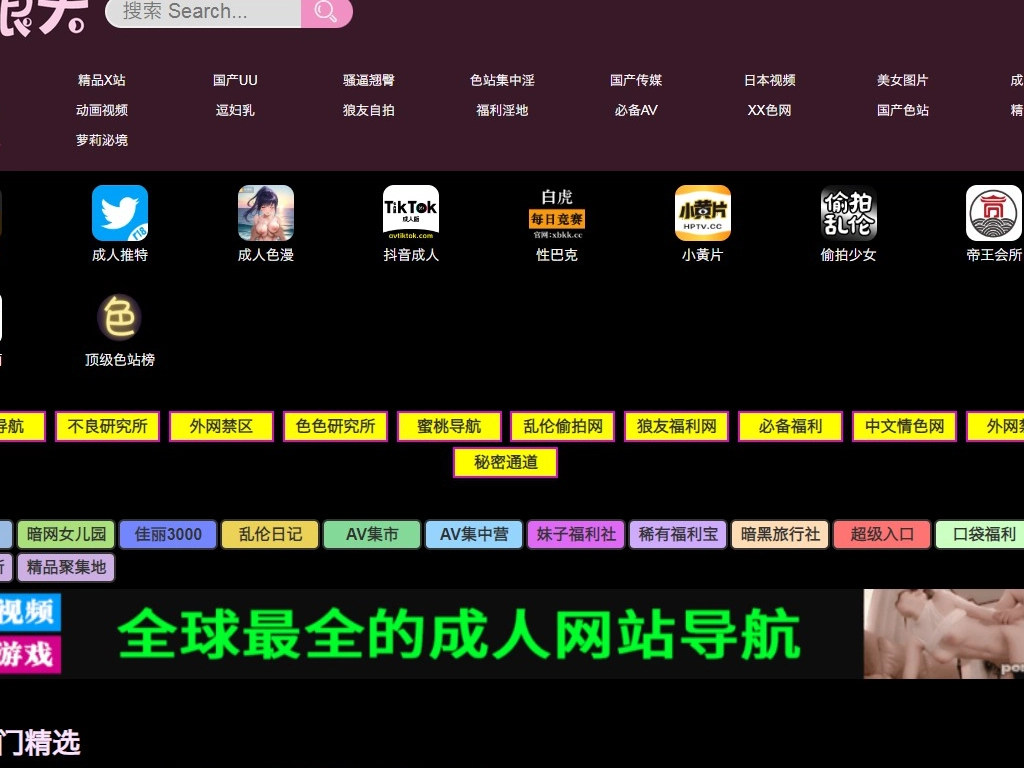Click the 蜜桃导航 button

[x=448, y=426]
